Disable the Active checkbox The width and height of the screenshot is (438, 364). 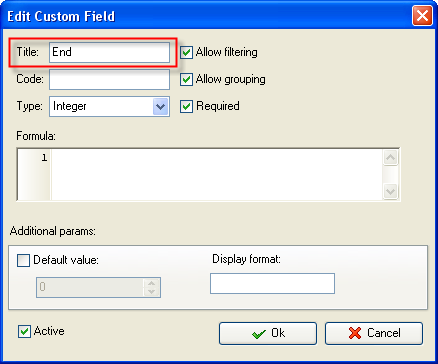click(x=24, y=332)
